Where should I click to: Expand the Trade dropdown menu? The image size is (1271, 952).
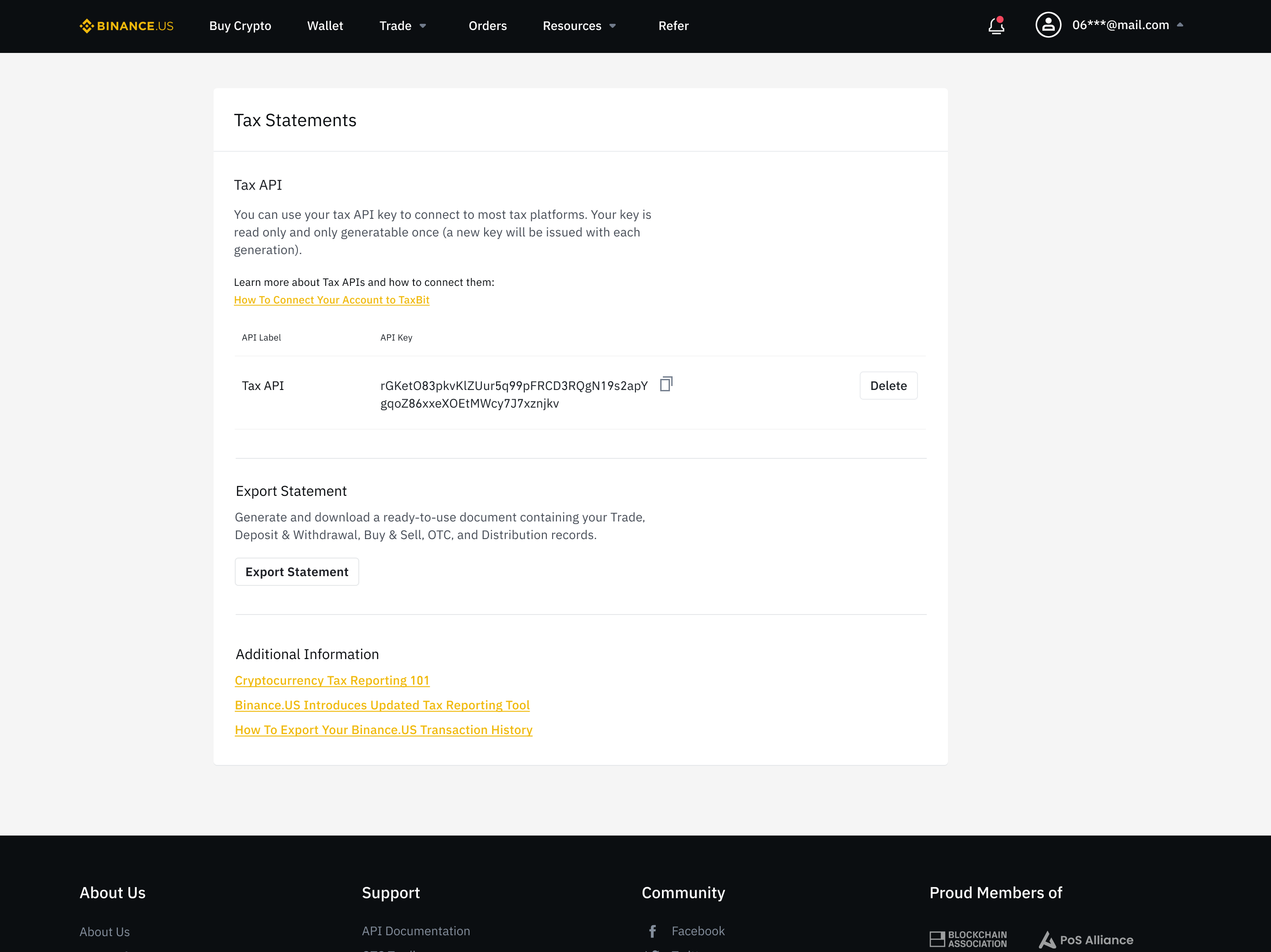(x=403, y=26)
